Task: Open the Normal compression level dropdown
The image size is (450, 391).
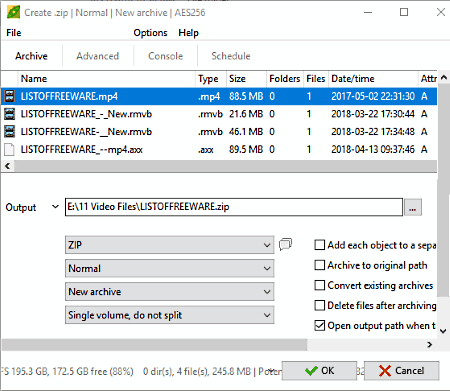Action: pyautogui.click(x=169, y=268)
